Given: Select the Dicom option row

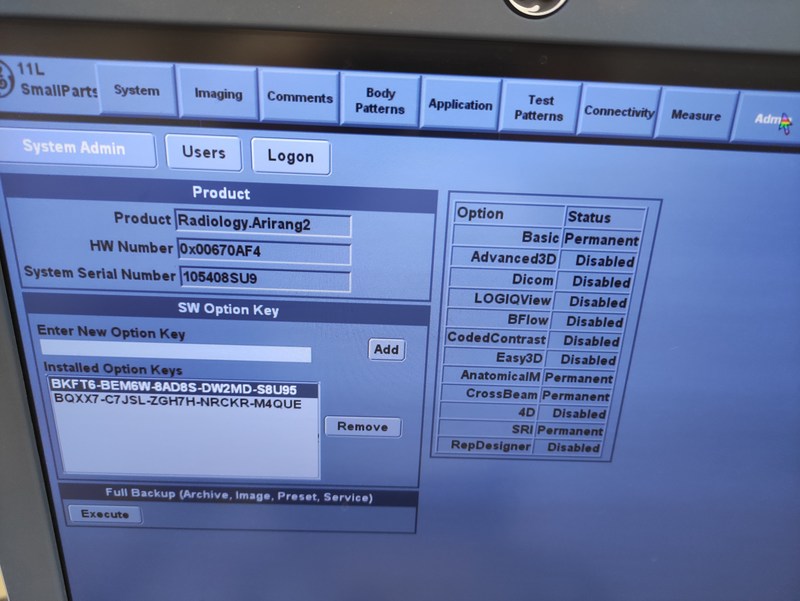Looking at the screenshot, I should pos(540,280).
